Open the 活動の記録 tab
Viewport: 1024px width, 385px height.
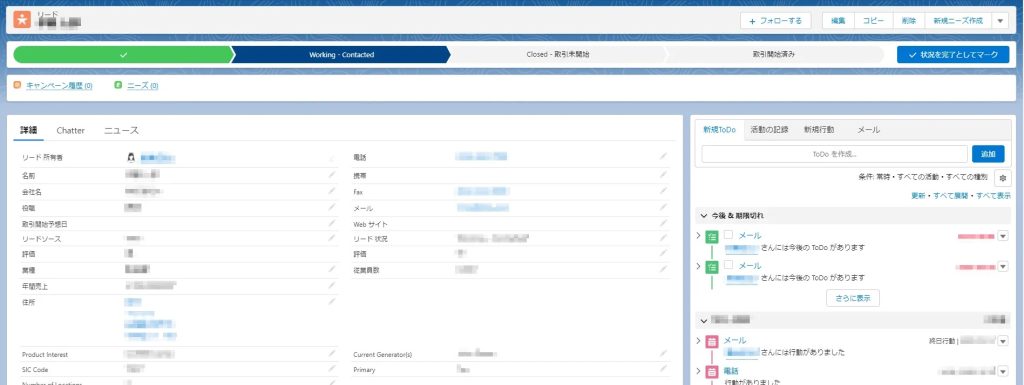coord(769,130)
